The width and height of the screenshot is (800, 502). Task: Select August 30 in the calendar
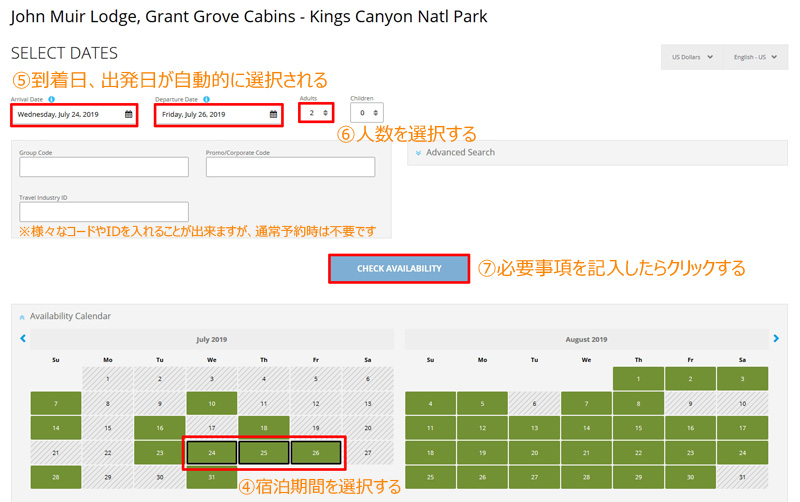tap(690, 477)
